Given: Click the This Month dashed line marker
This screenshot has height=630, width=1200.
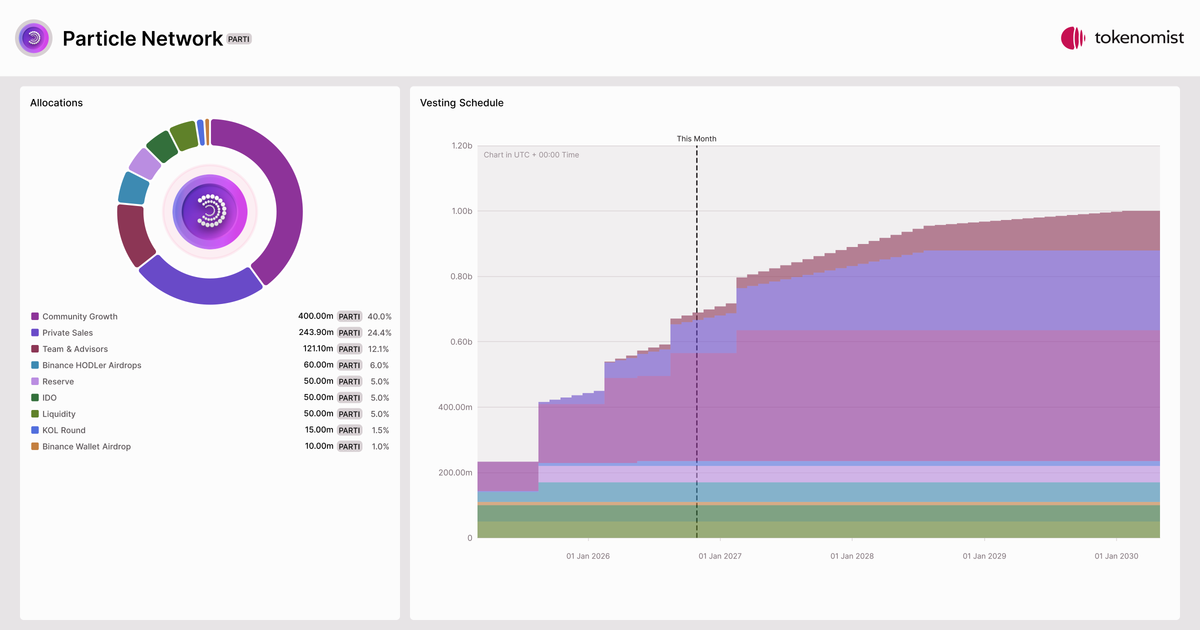Looking at the screenshot, I should [696, 342].
